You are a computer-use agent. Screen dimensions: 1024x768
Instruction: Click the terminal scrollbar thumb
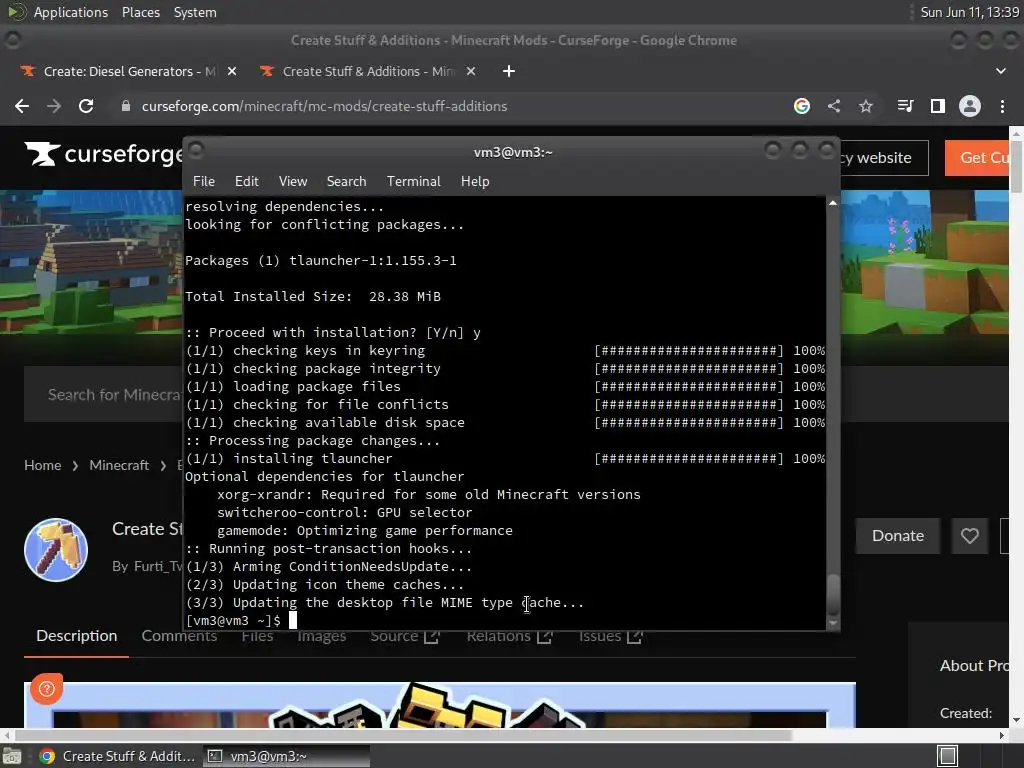pos(833,593)
